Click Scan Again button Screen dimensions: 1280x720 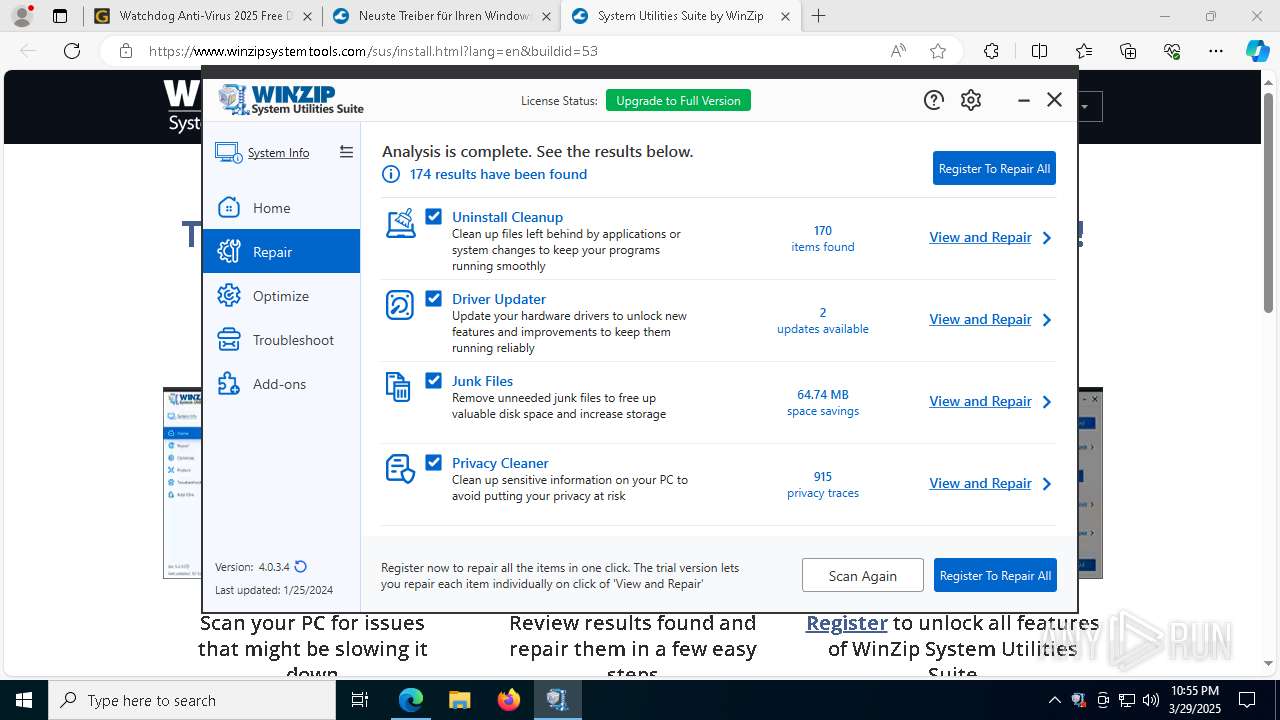click(x=863, y=575)
